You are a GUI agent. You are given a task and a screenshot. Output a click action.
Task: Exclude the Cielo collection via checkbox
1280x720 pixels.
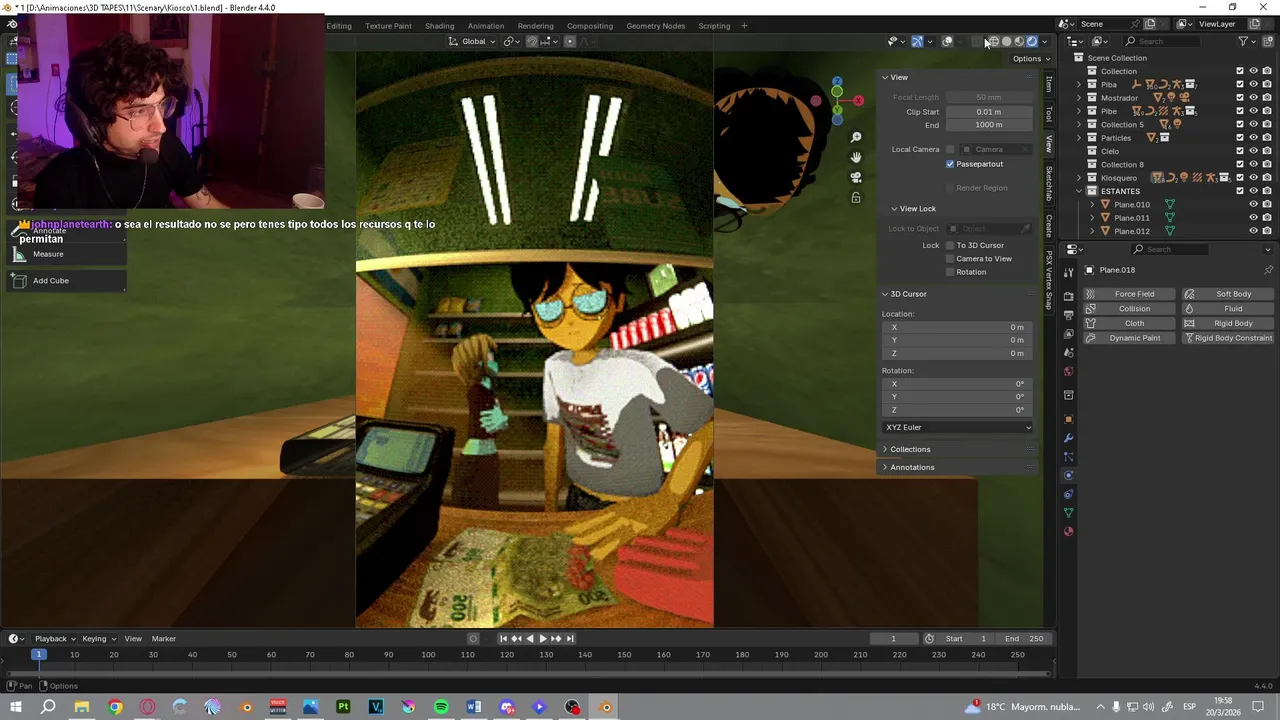pos(1240,151)
